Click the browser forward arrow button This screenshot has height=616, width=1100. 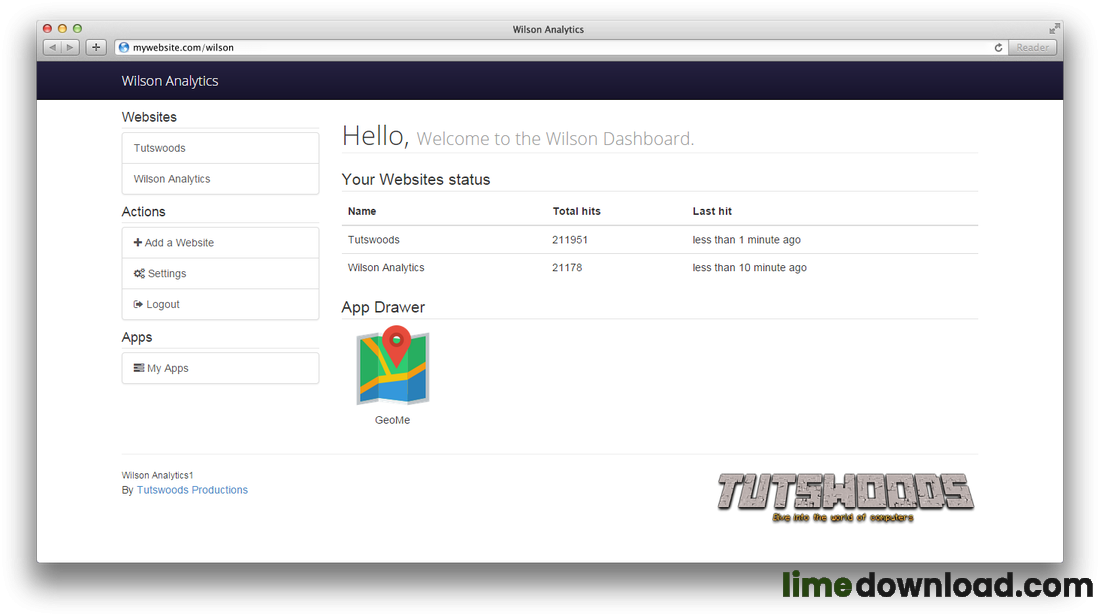pos(70,47)
